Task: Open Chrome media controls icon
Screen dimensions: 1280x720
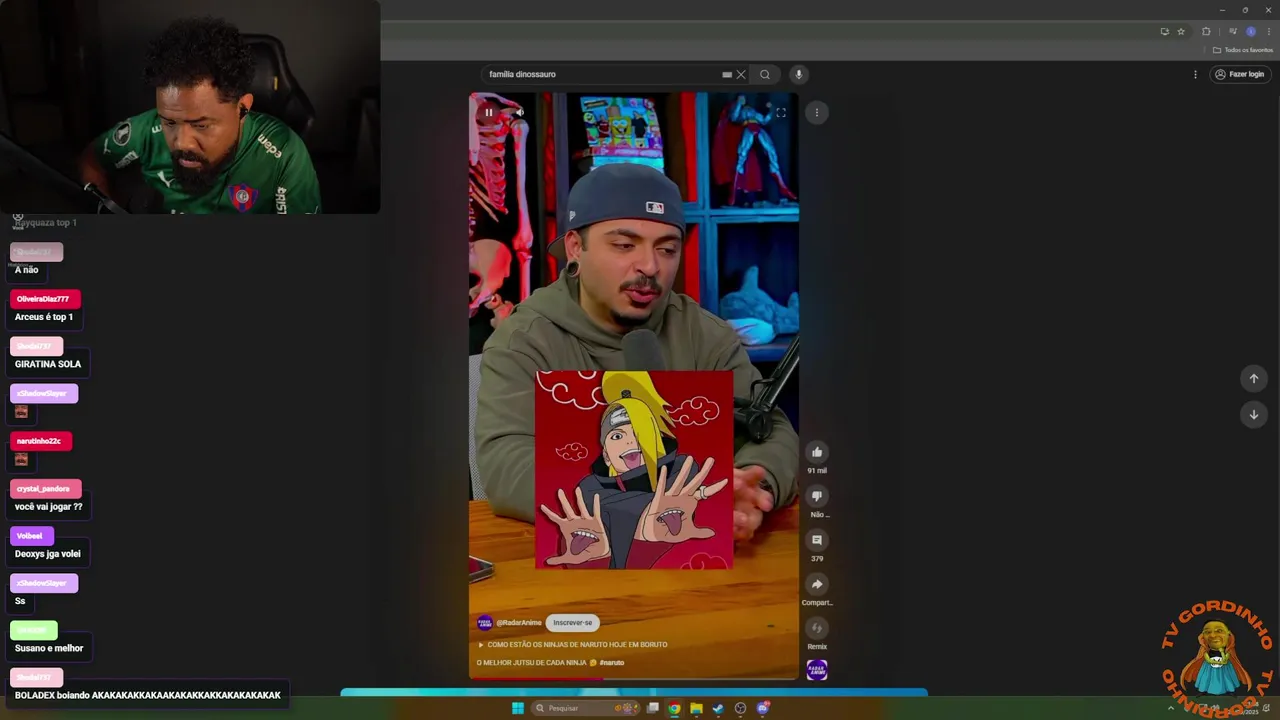Action: (x=1233, y=31)
